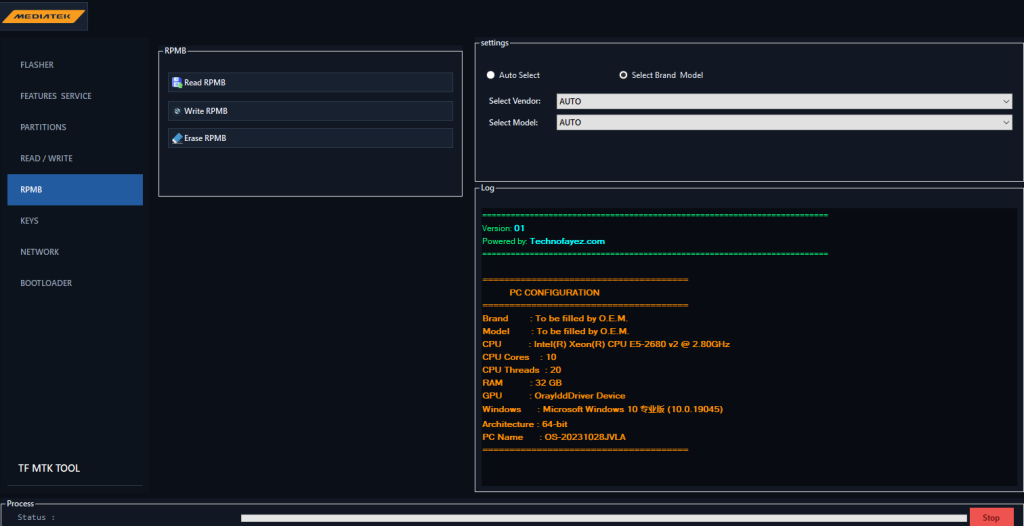The width and height of the screenshot is (1024, 526).
Task: Click the Brand To be filled line
Action: [x=555, y=319]
